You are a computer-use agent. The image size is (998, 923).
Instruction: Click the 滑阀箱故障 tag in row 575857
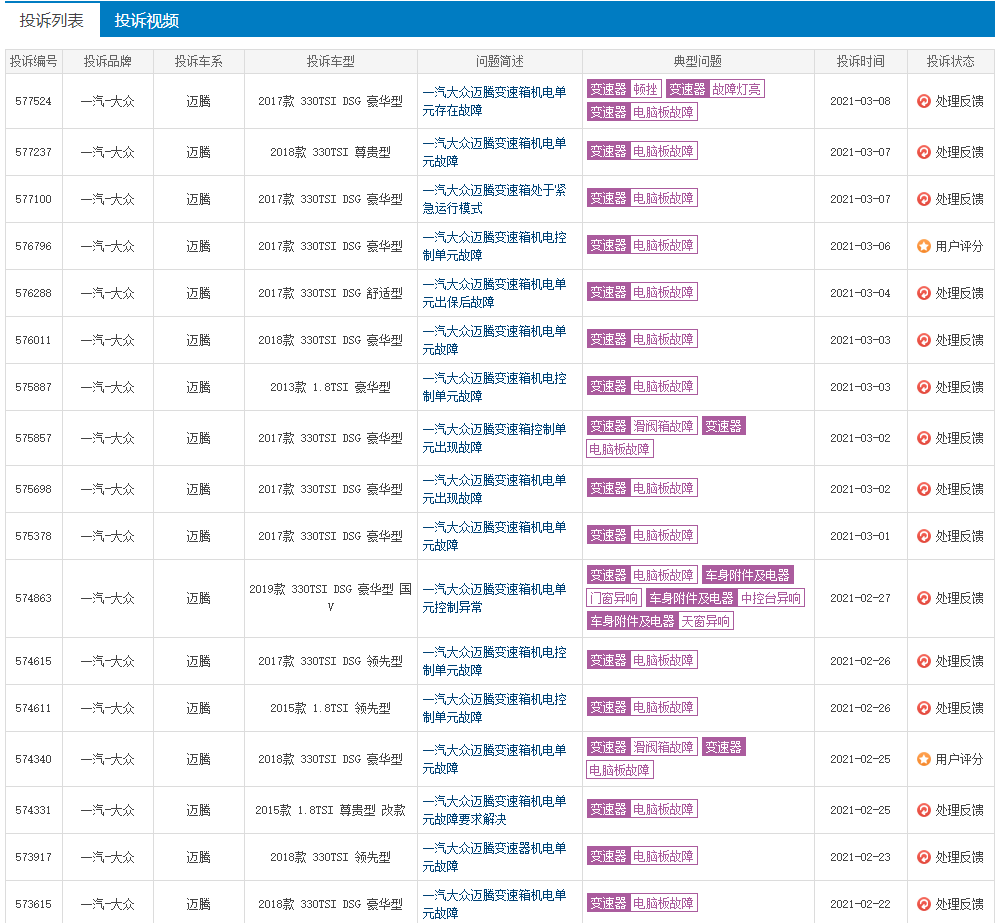point(663,426)
